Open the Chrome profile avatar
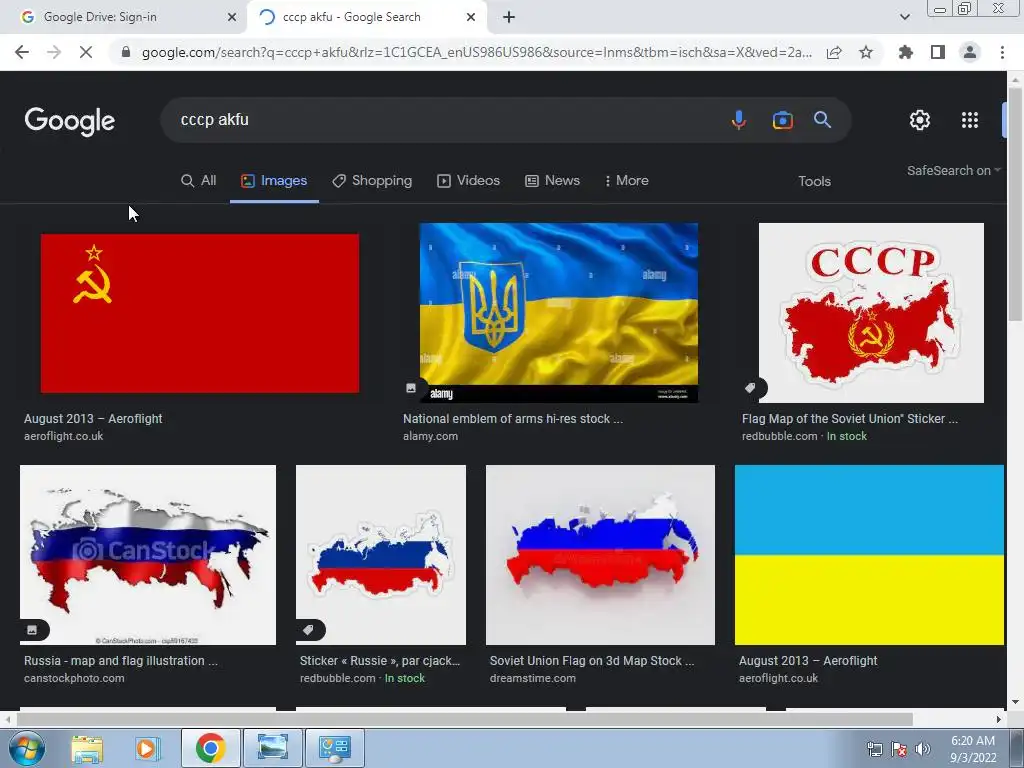 (x=970, y=52)
